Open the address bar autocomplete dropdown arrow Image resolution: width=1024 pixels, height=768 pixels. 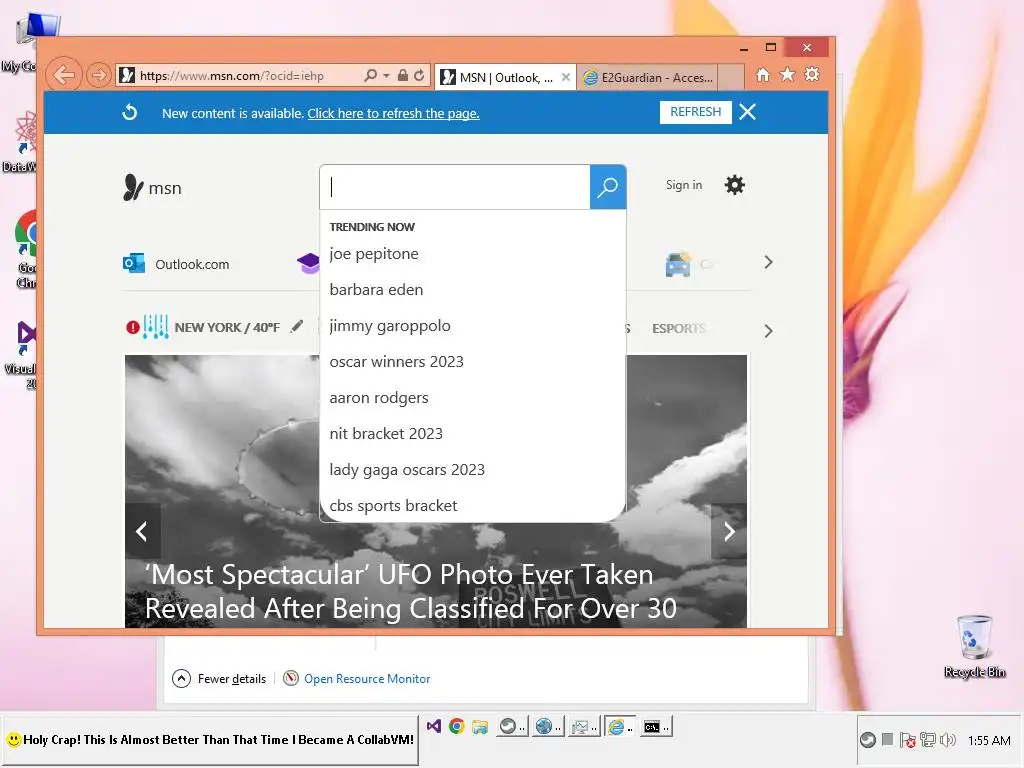tap(386, 76)
